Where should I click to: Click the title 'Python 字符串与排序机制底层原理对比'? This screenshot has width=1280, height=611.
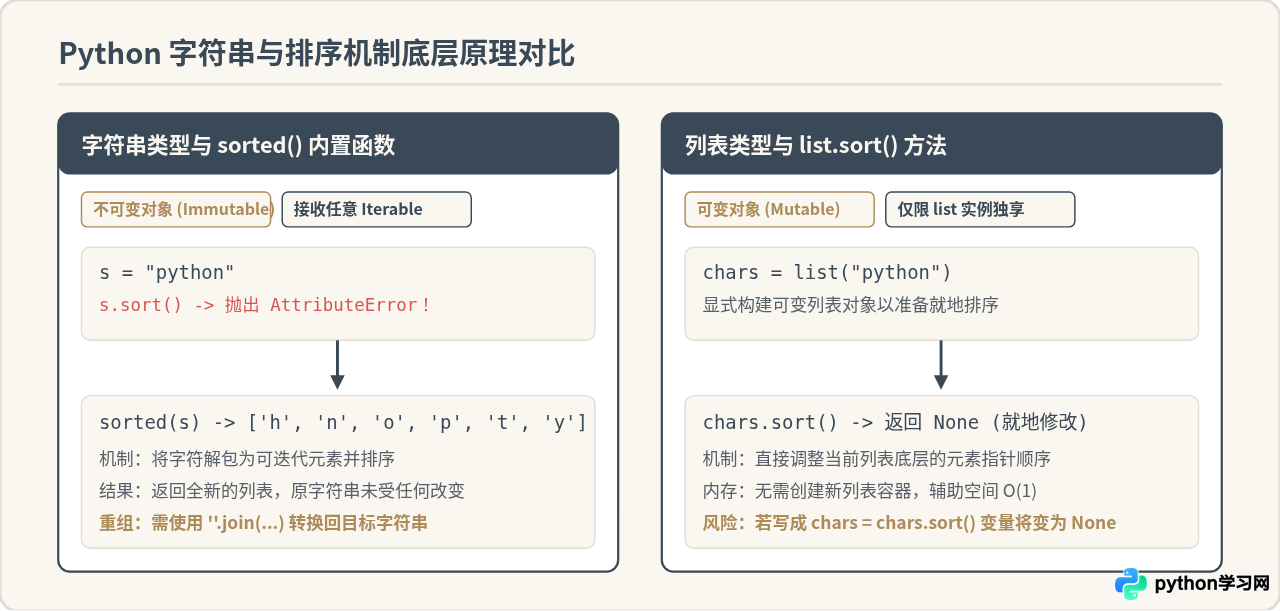(317, 53)
